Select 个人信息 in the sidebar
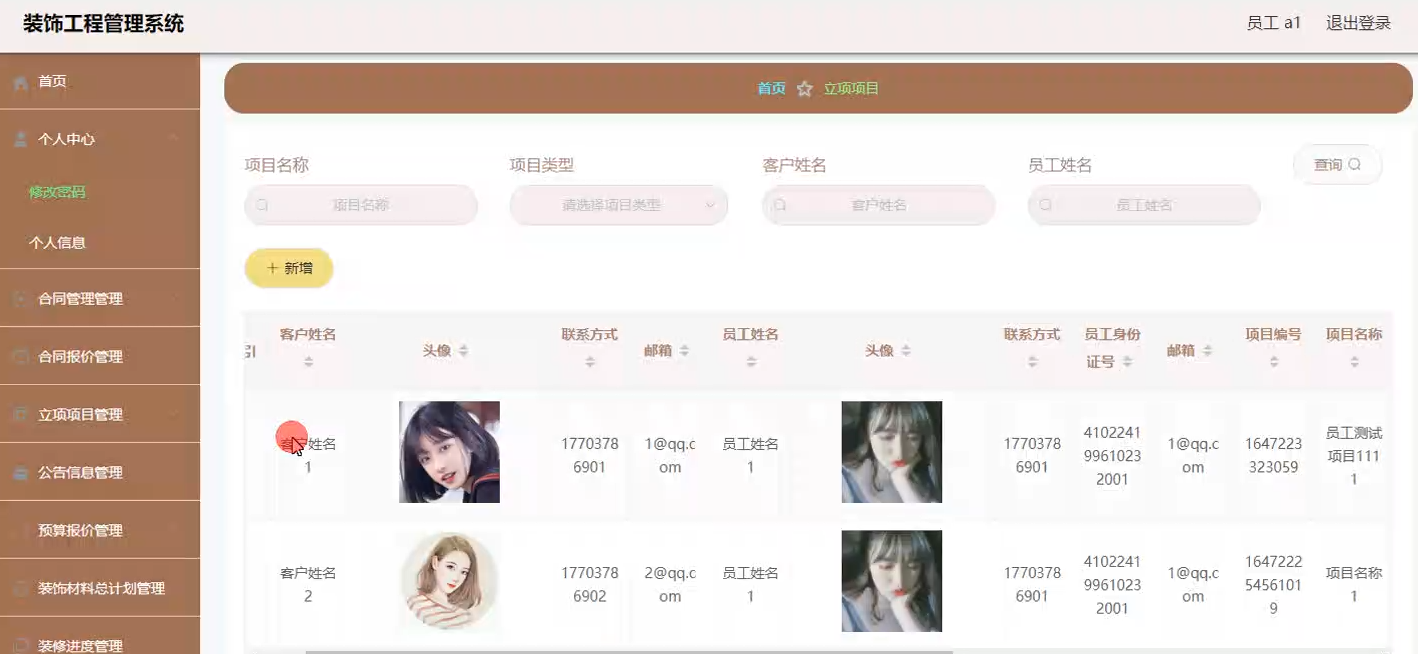 click(57, 242)
